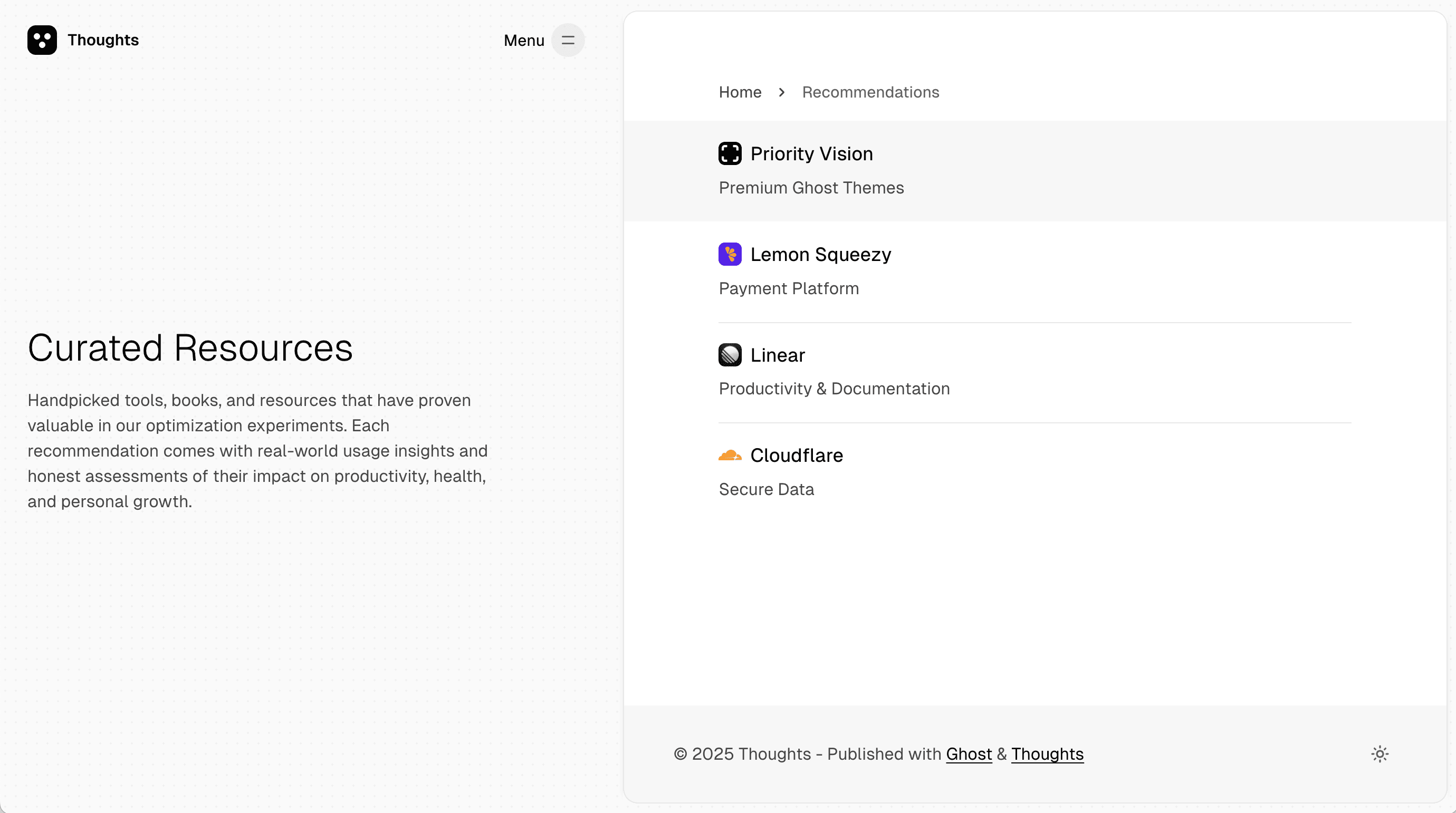Click the Premium Ghost Themes description
This screenshot has height=813, width=1456.
[x=811, y=188]
